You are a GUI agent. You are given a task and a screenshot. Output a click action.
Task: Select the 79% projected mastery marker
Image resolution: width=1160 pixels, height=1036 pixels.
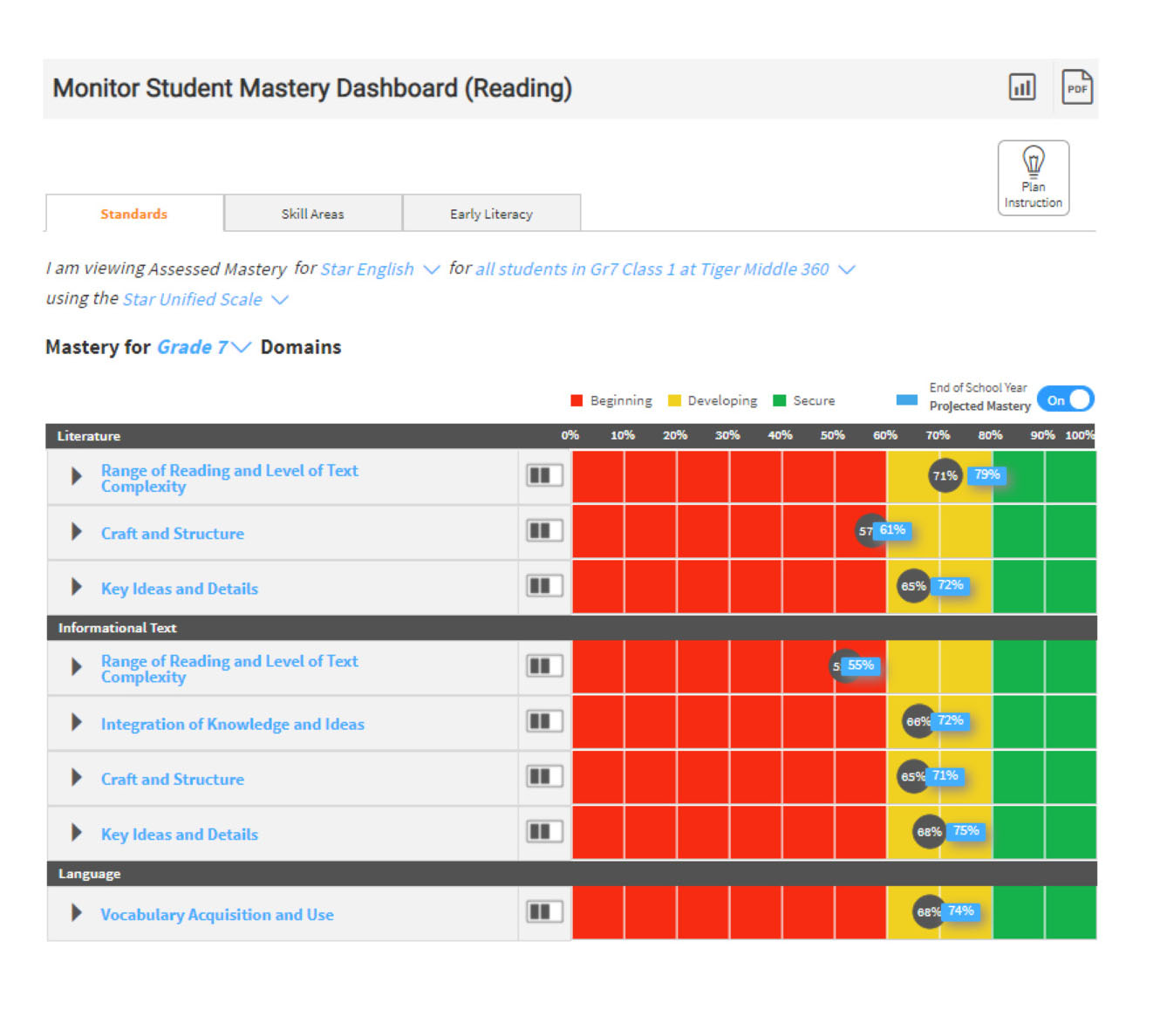coord(987,474)
